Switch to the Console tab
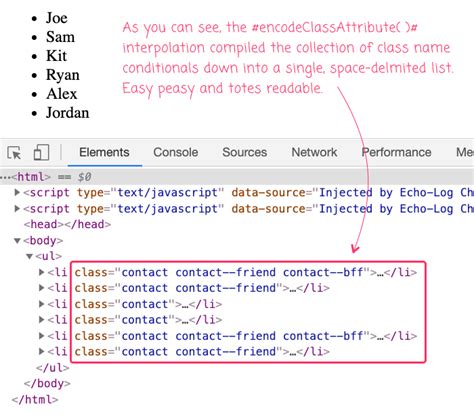Image resolution: width=474 pixels, height=415 pixels. (176, 152)
